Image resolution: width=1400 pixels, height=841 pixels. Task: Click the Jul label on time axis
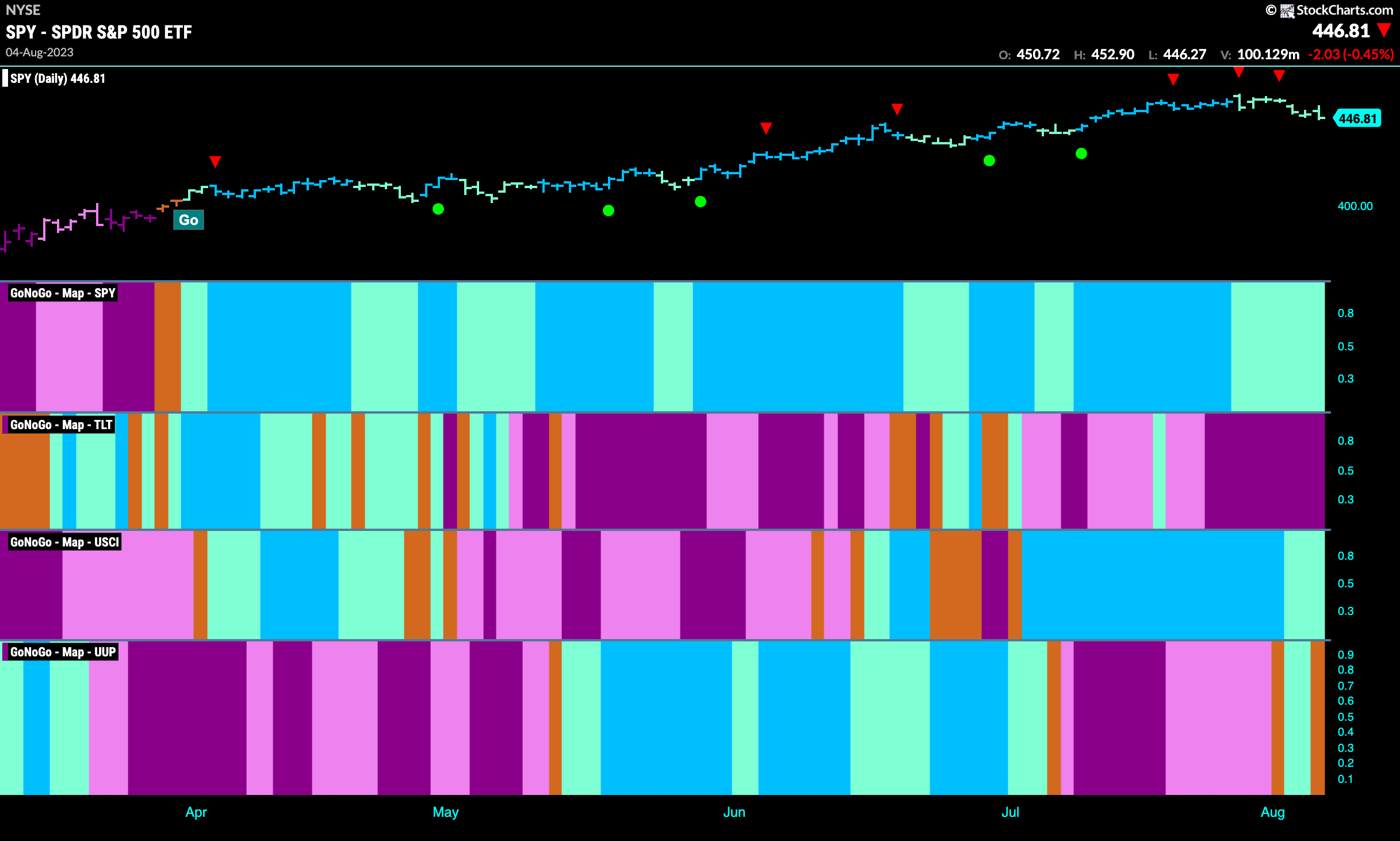click(x=1010, y=812)
